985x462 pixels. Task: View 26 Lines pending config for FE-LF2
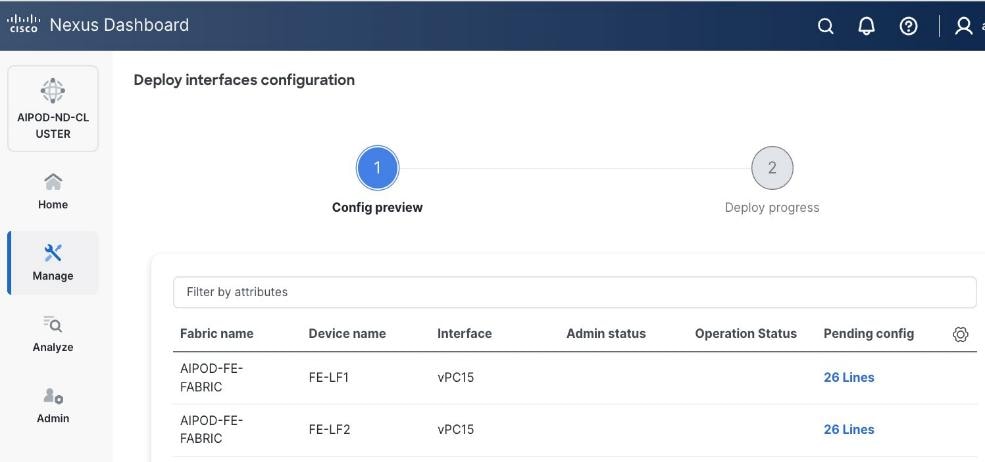tap(848, 430)
